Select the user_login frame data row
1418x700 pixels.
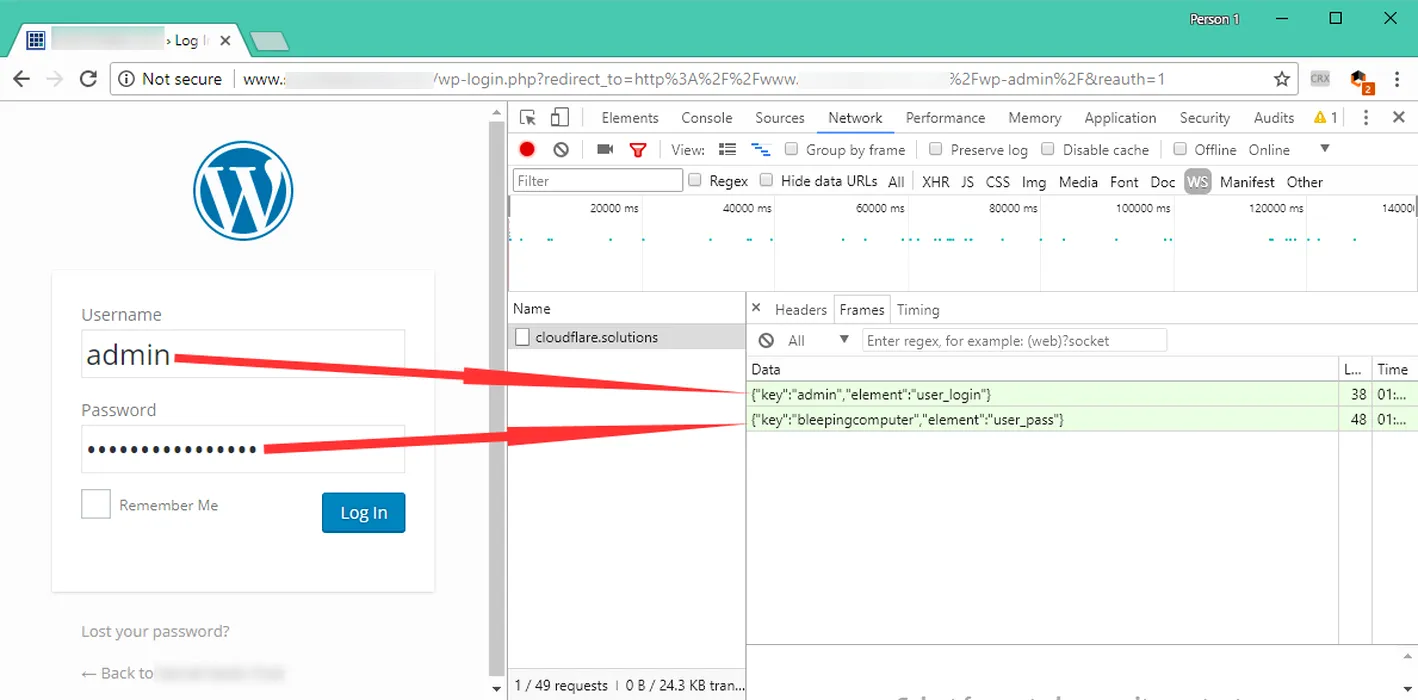[1081, 394]
